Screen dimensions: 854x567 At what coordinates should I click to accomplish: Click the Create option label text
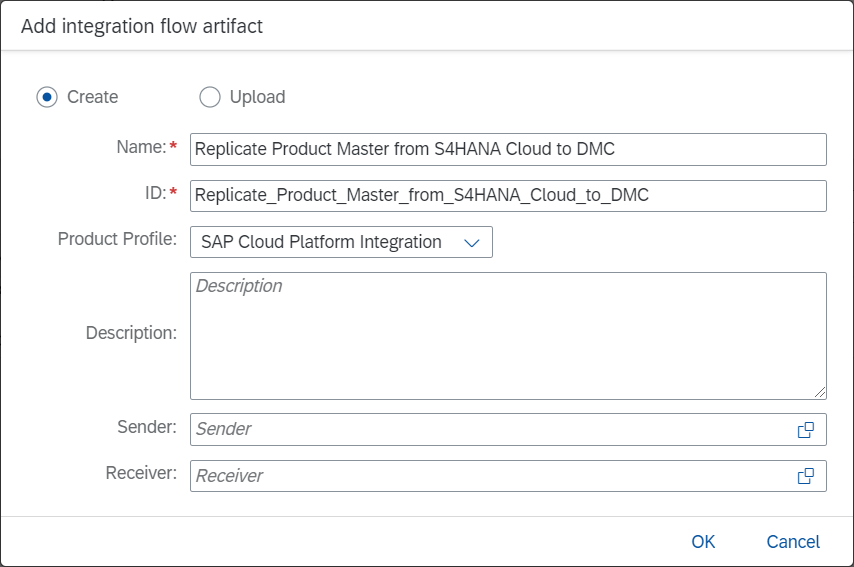point(93,97)
